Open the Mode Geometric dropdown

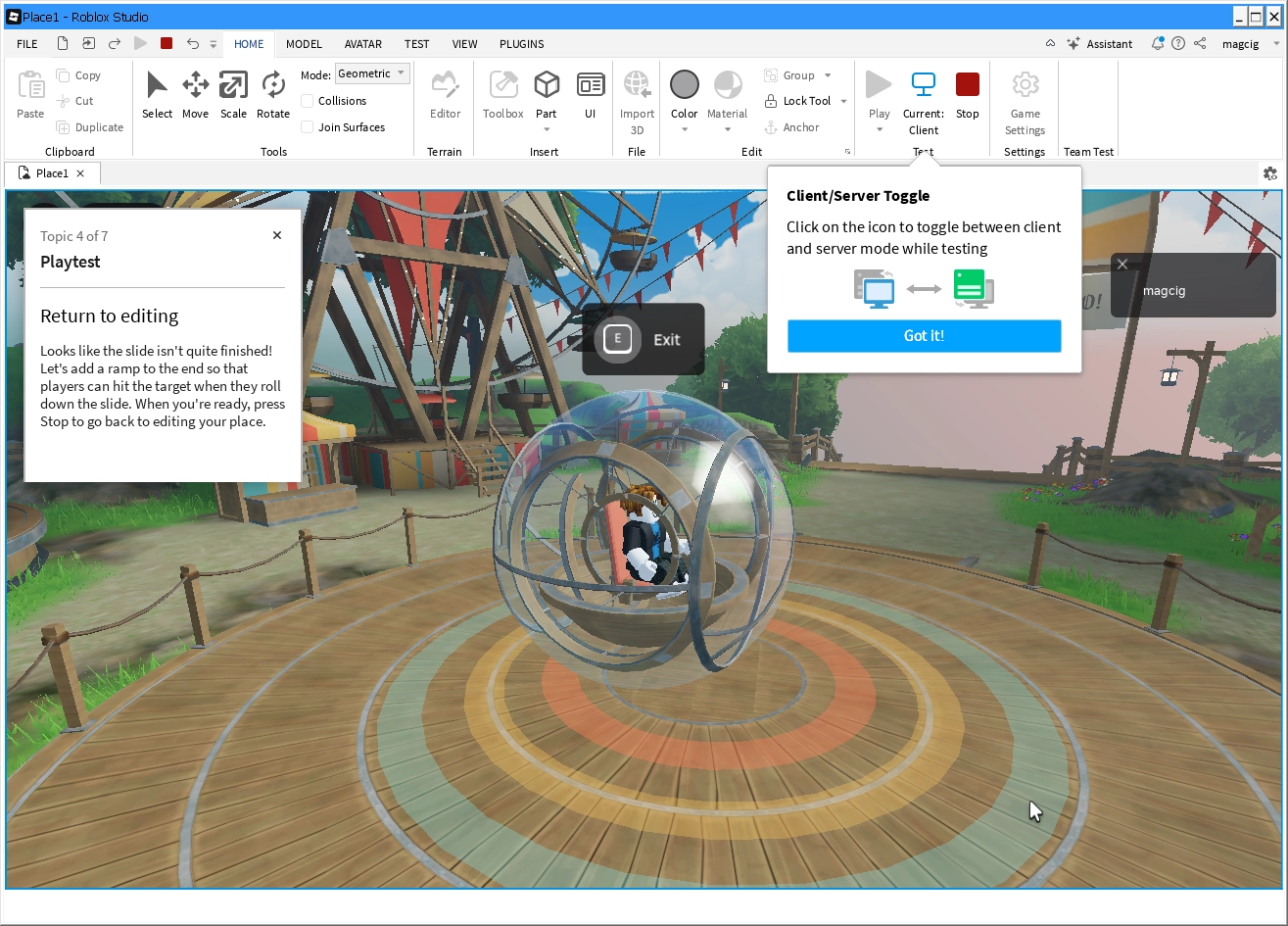[372, 74]
